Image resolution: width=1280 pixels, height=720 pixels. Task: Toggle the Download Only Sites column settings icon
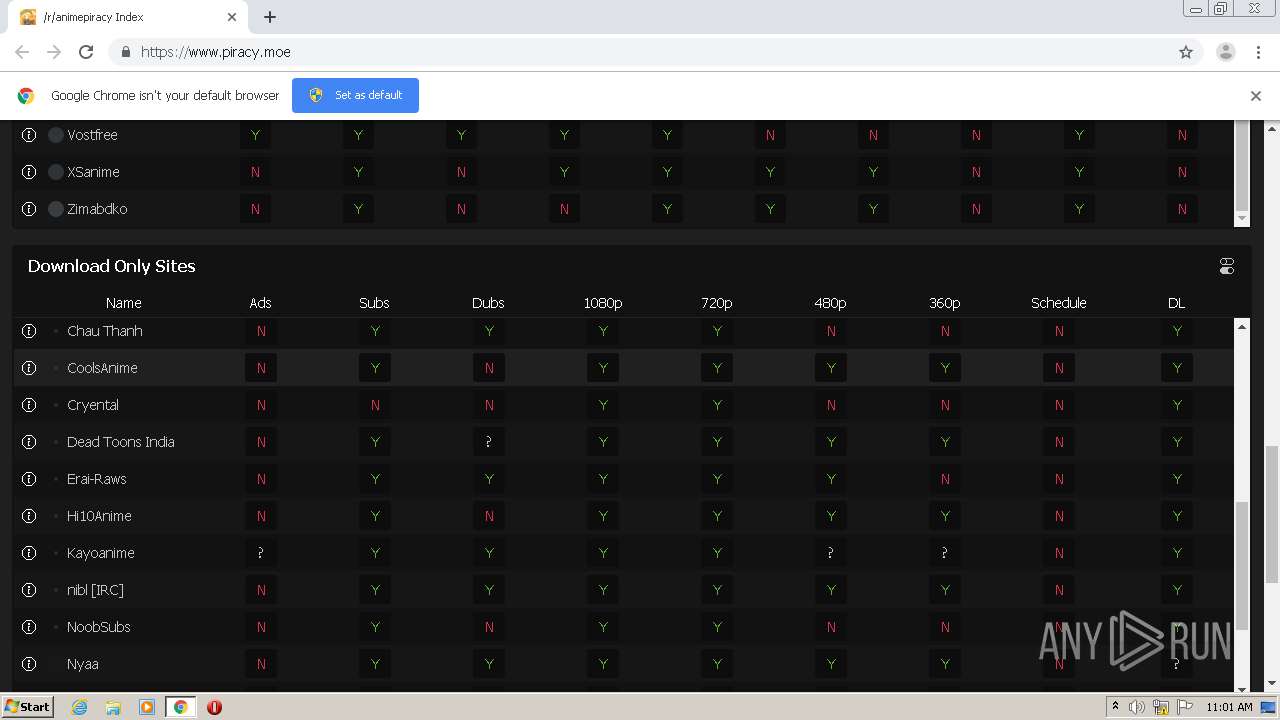[x=1227, y=266]
